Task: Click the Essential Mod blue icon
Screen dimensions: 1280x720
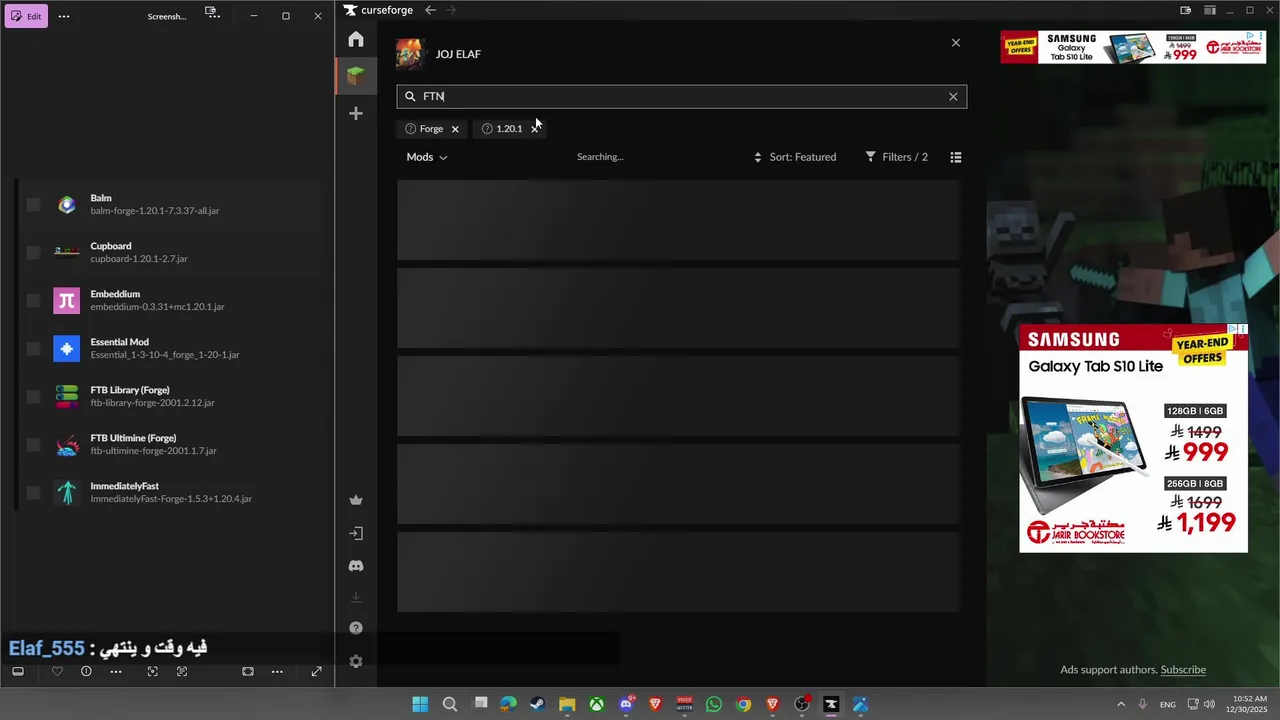Action: (x=67, y=349)
